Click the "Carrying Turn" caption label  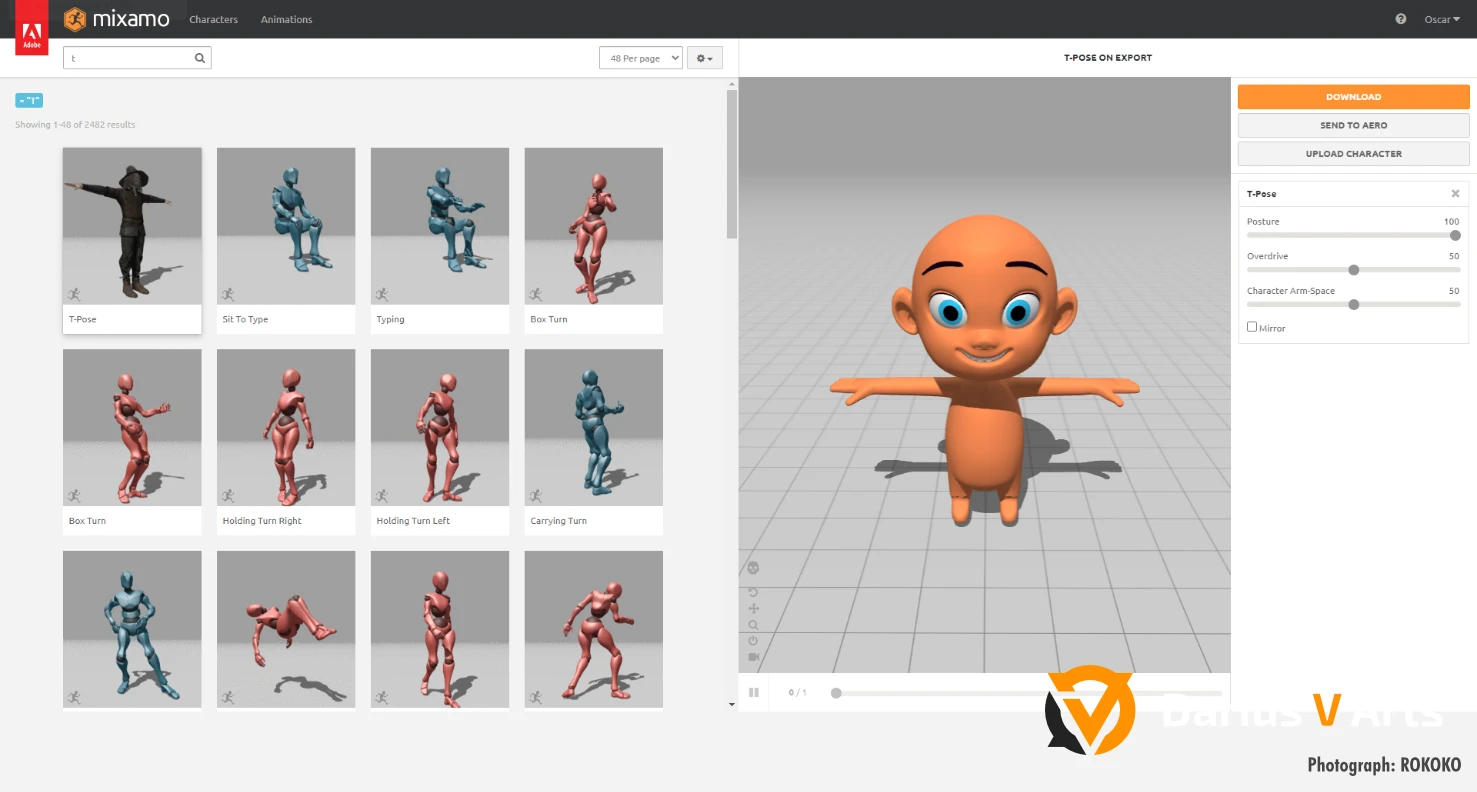pos(559,521)
